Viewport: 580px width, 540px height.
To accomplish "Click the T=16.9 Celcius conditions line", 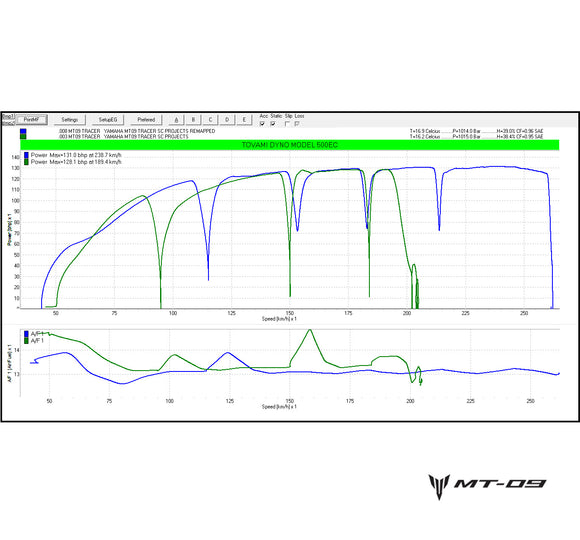I will (x=476, y=131).
